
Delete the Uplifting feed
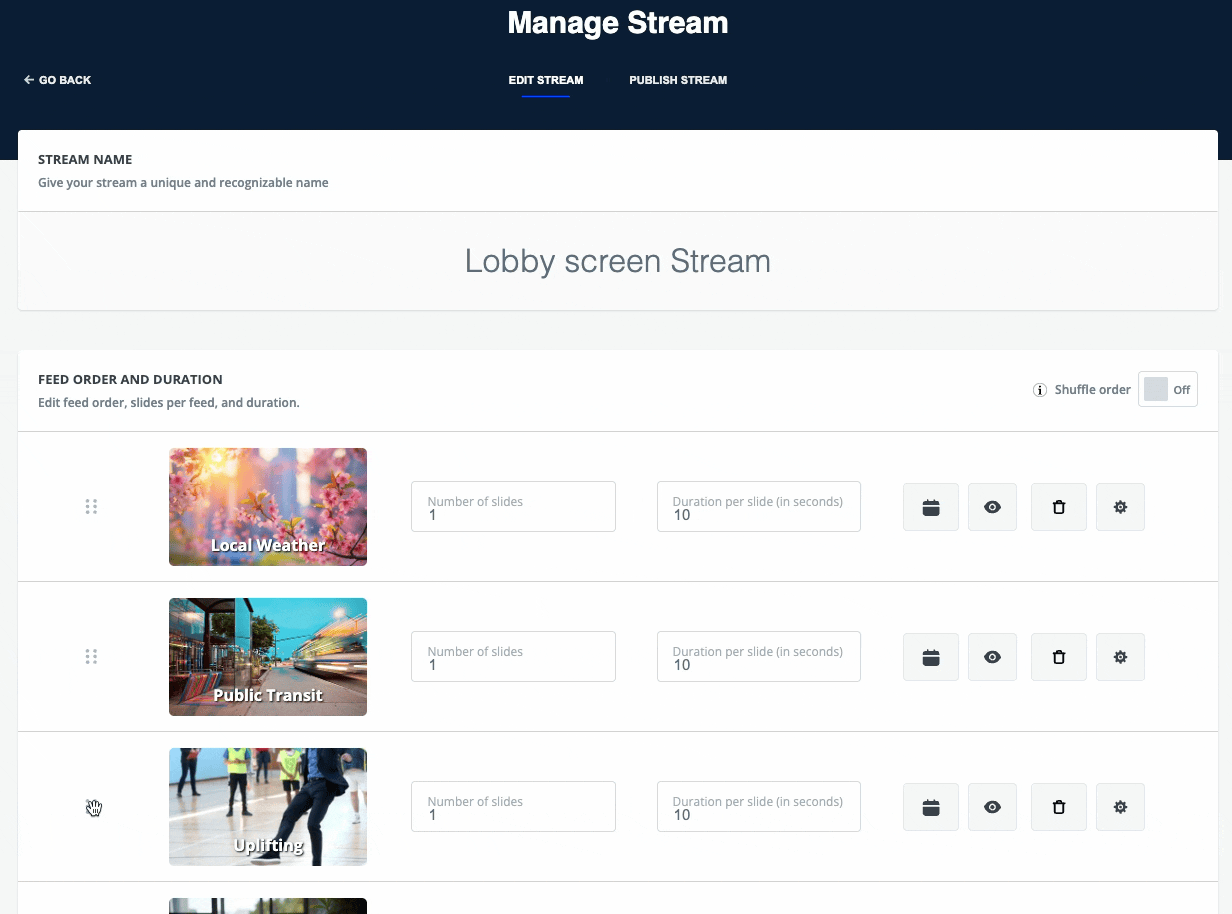click(1059, 807)
